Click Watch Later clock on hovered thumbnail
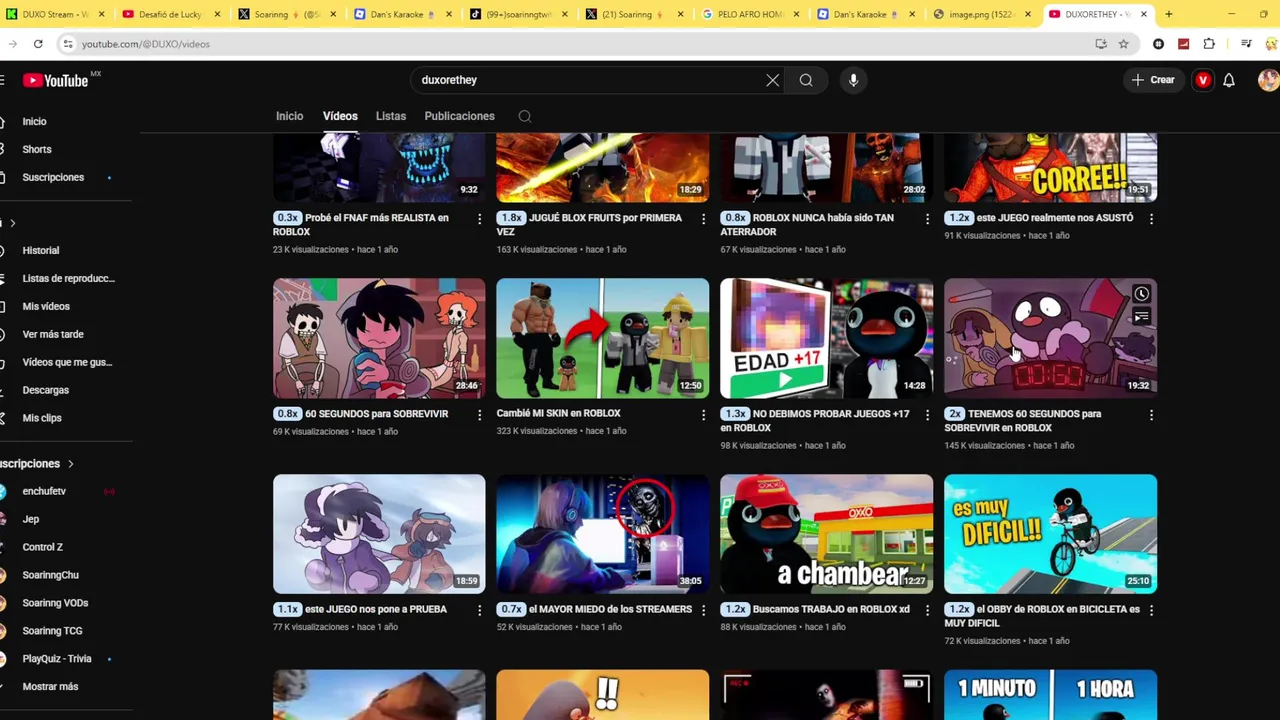 (1141, 294)
